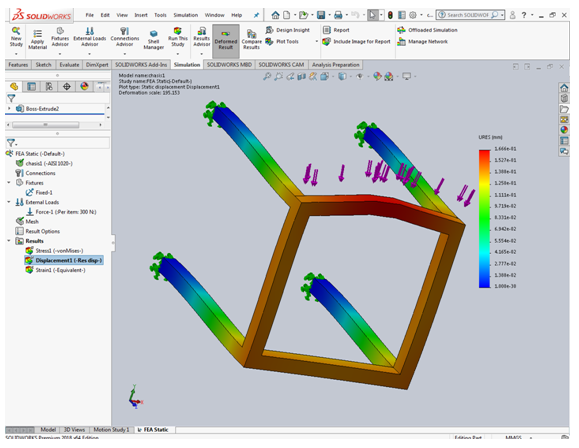
Task: Switch to the Evaluate tab
Action: (x=69, y=65)
